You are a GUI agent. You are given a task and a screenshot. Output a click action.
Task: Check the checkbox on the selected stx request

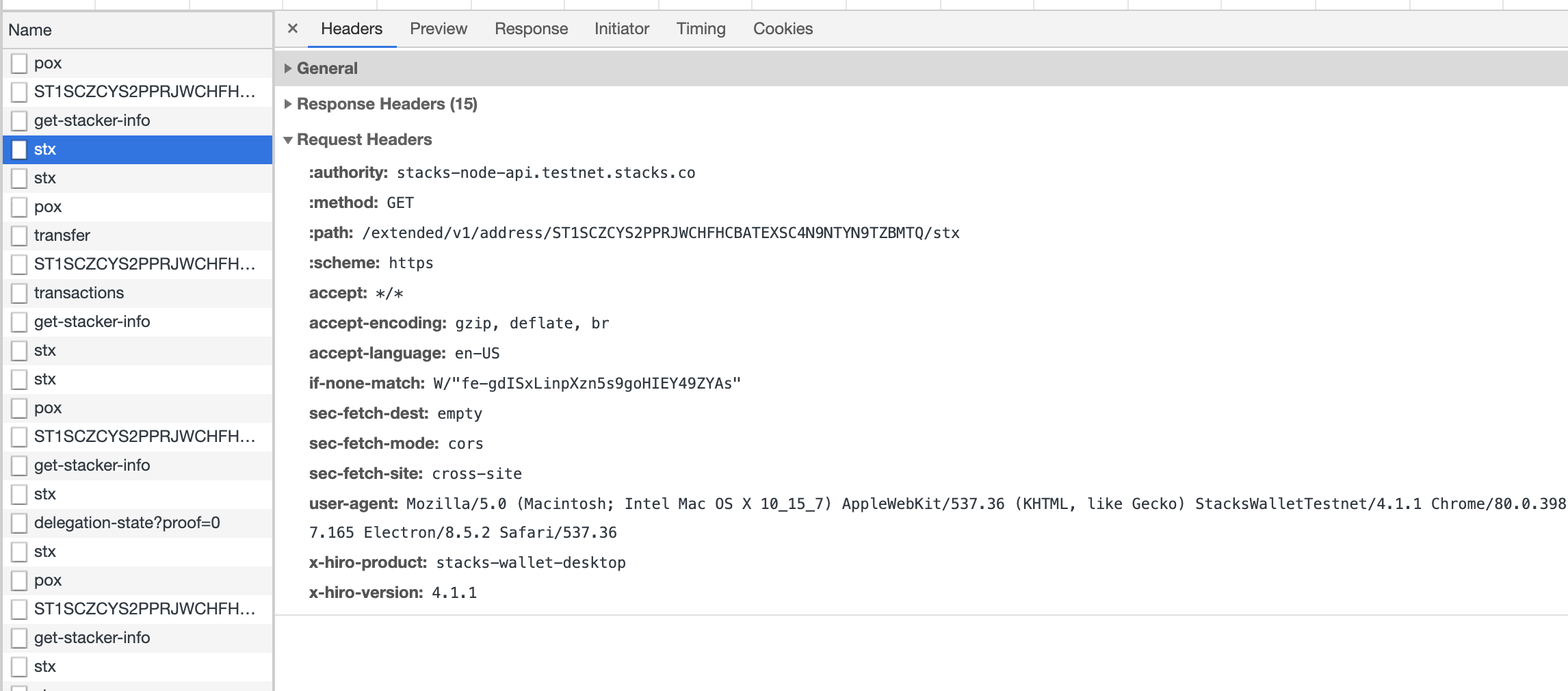19,149
